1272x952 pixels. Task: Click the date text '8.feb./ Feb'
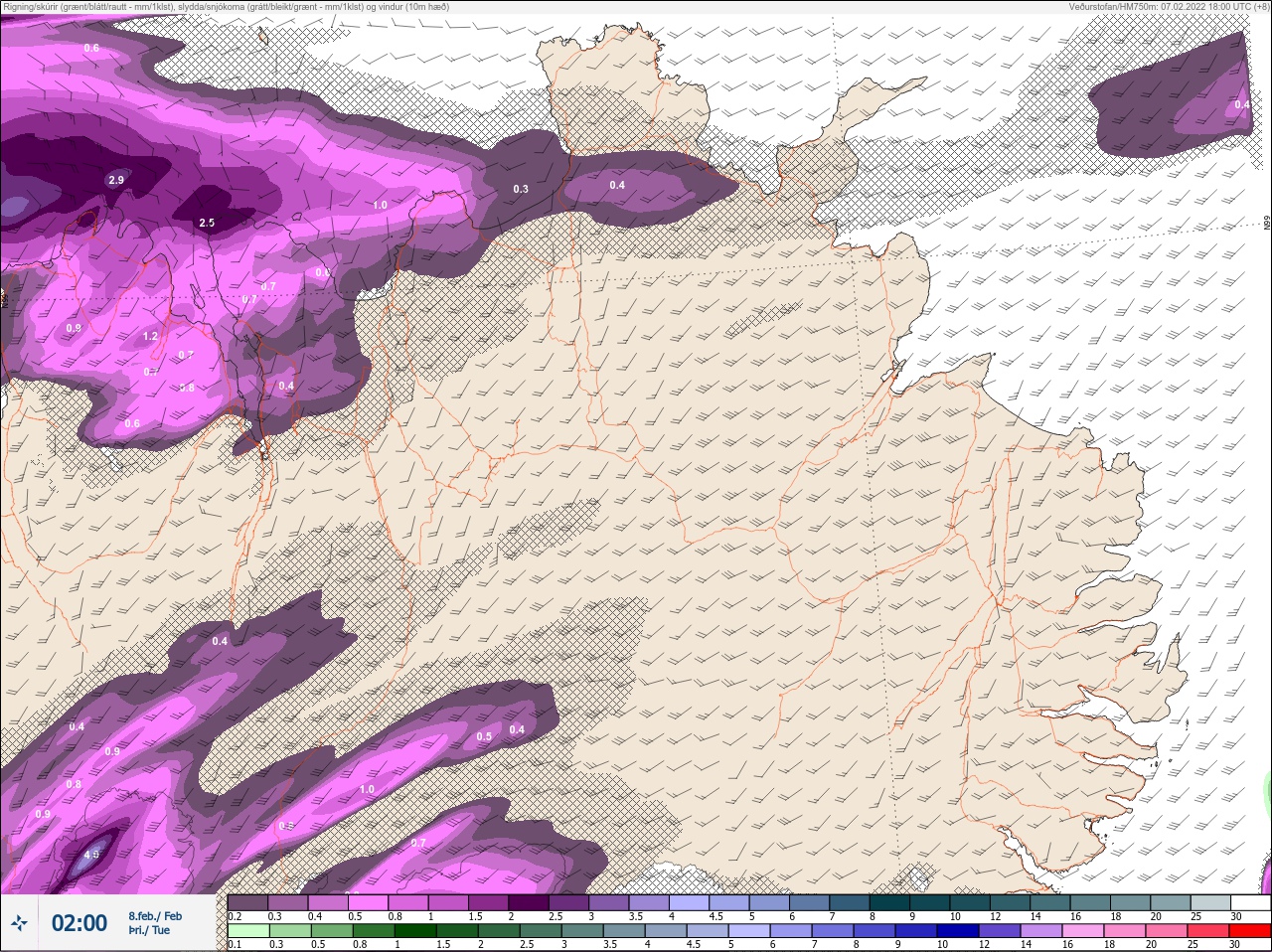click(x=155, y=915)
